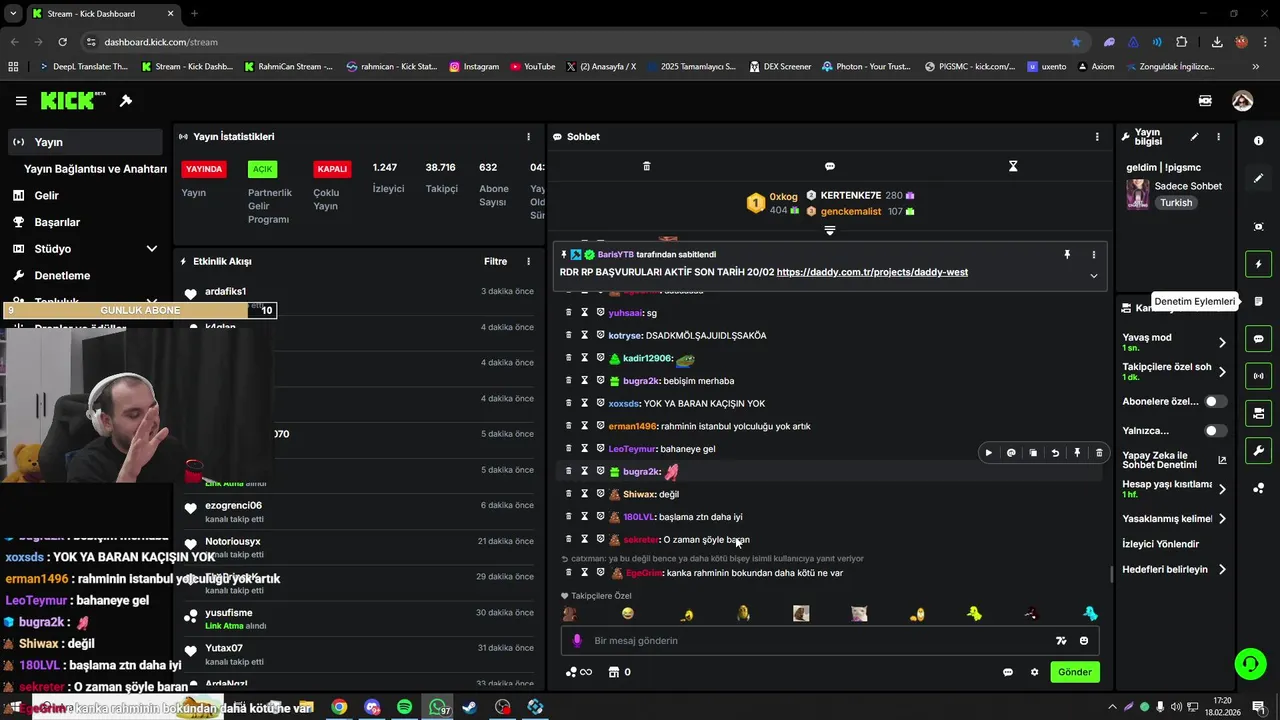This screenshot has width=1280, height=720.
Task: Click the play icon in the message hover toolbar
Action: (x=989, y=453)
